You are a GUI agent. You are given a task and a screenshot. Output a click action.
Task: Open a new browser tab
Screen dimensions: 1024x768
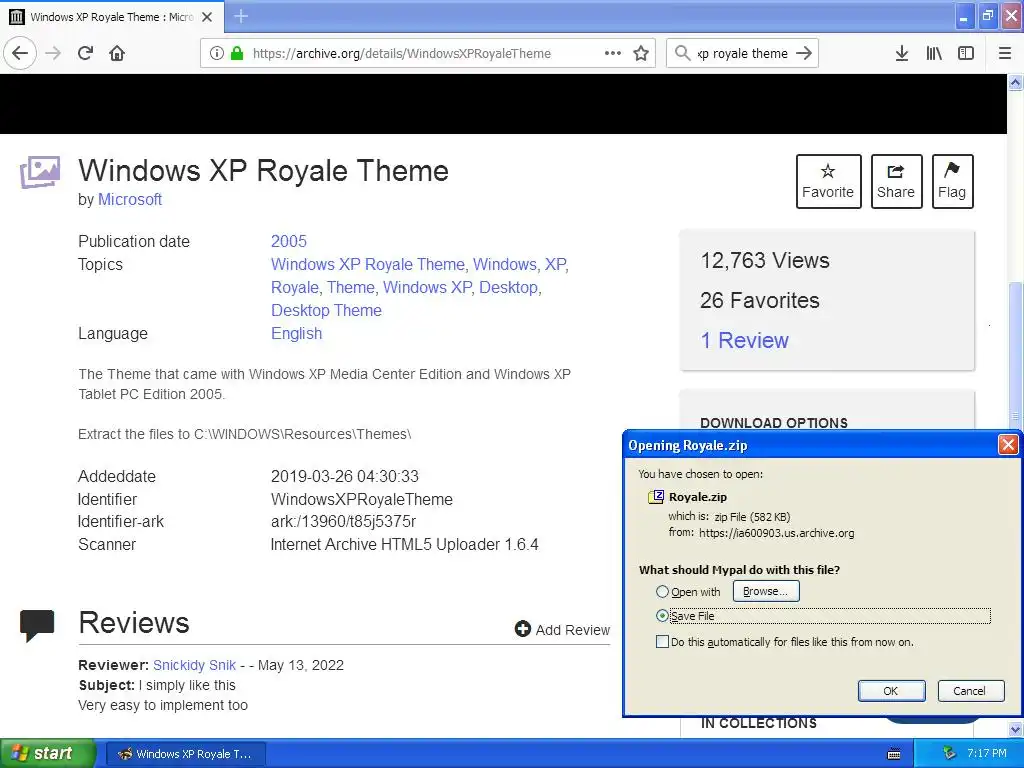(x=240, y=16)
